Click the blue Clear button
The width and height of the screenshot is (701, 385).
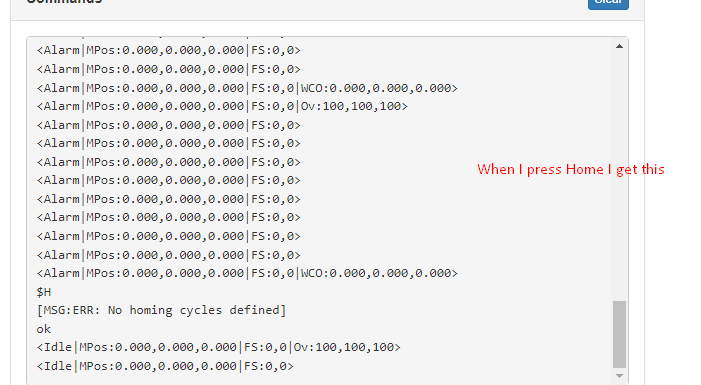click(x=608, y=4)
